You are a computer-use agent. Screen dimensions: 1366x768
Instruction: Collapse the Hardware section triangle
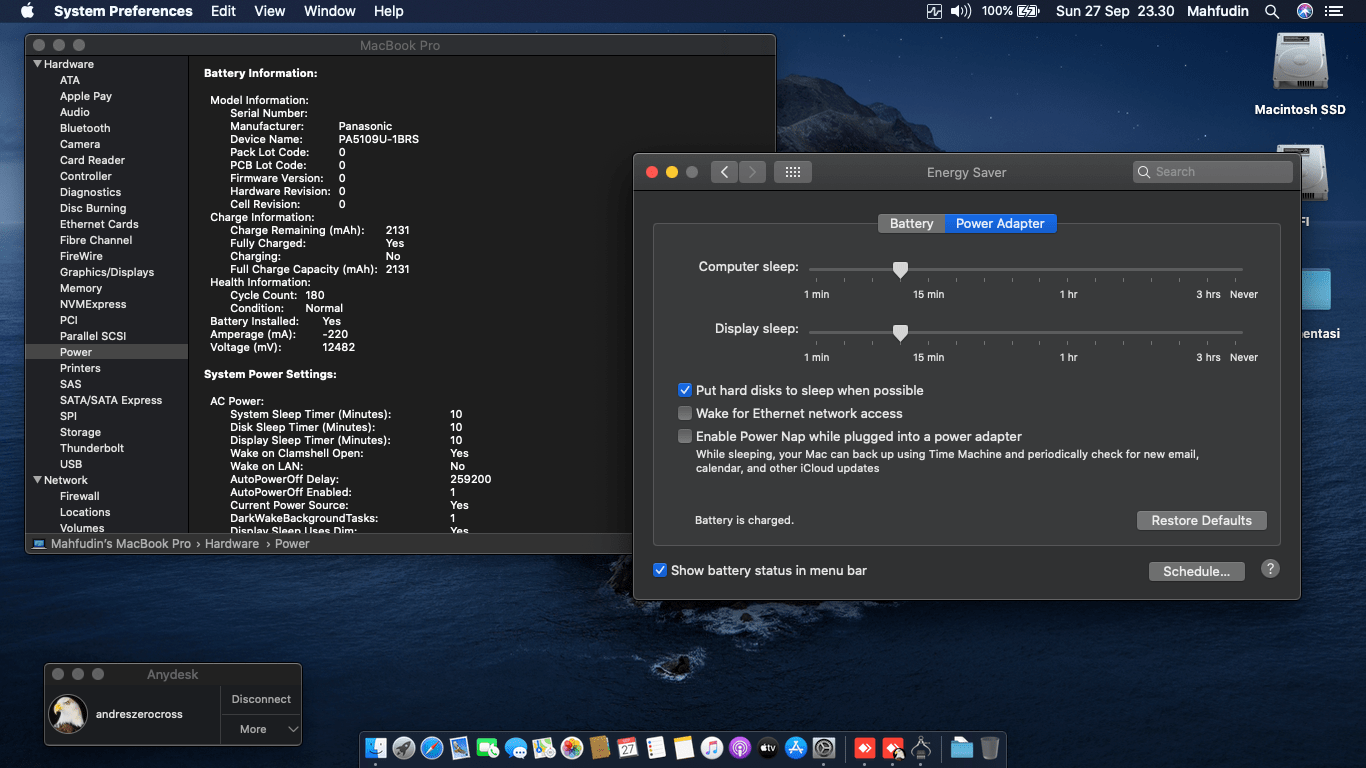coord(38,64)
